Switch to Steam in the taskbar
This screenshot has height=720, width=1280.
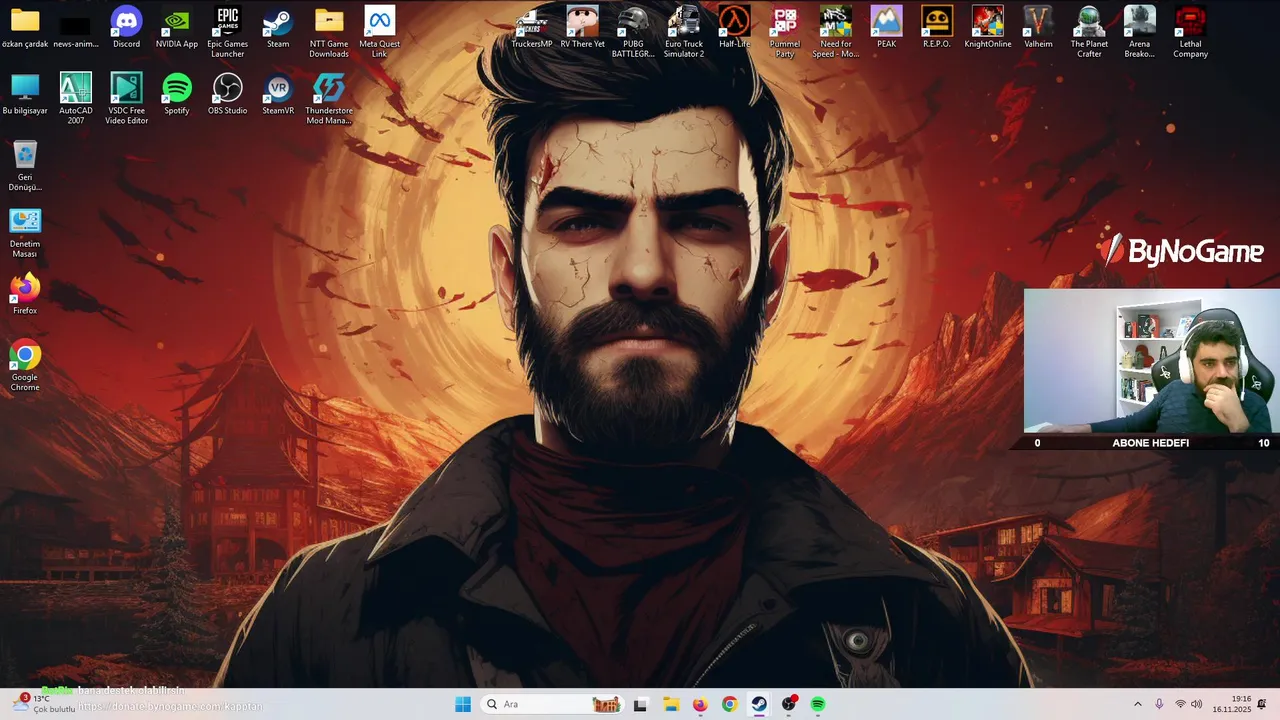759,704
